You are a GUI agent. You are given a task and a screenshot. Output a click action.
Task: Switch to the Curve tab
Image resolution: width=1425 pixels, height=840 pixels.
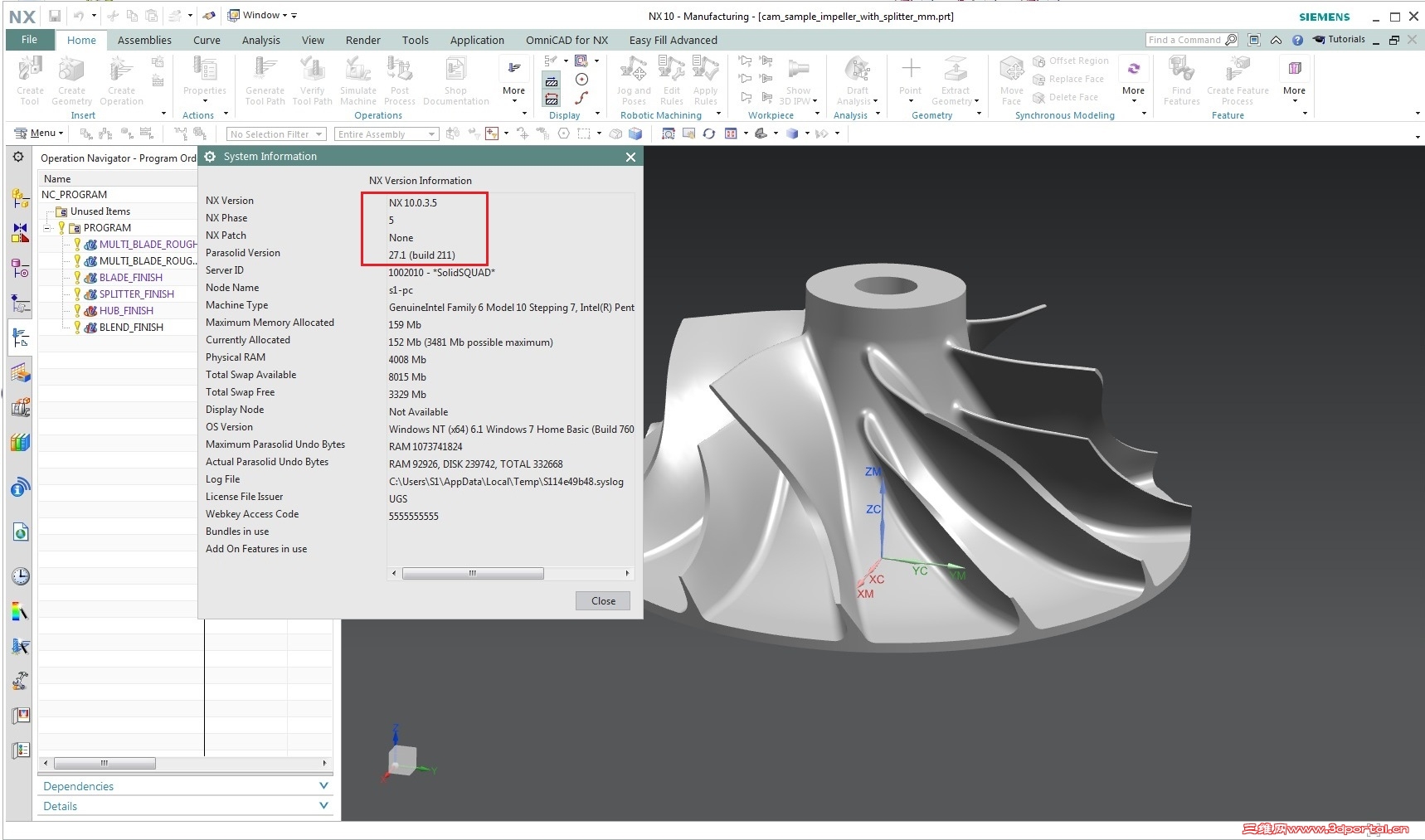[x=207, y=40]
